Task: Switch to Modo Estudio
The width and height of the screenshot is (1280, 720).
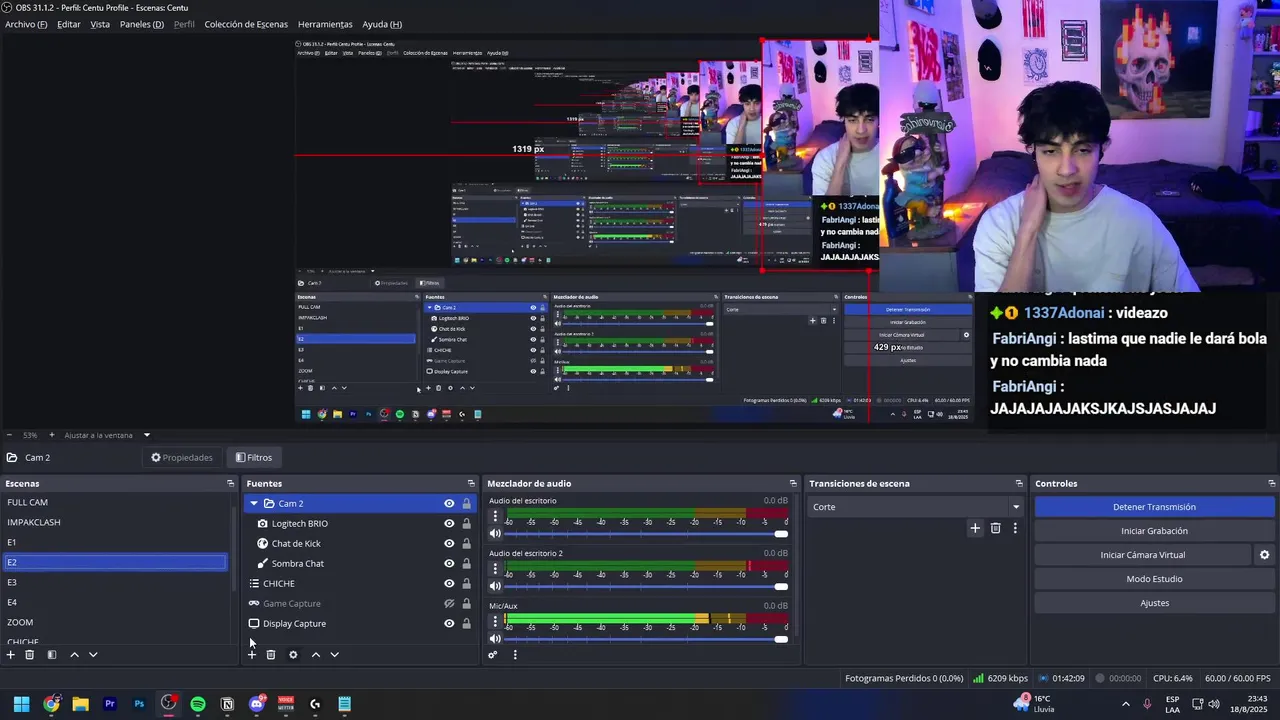Action: [x=1154, y=579]
